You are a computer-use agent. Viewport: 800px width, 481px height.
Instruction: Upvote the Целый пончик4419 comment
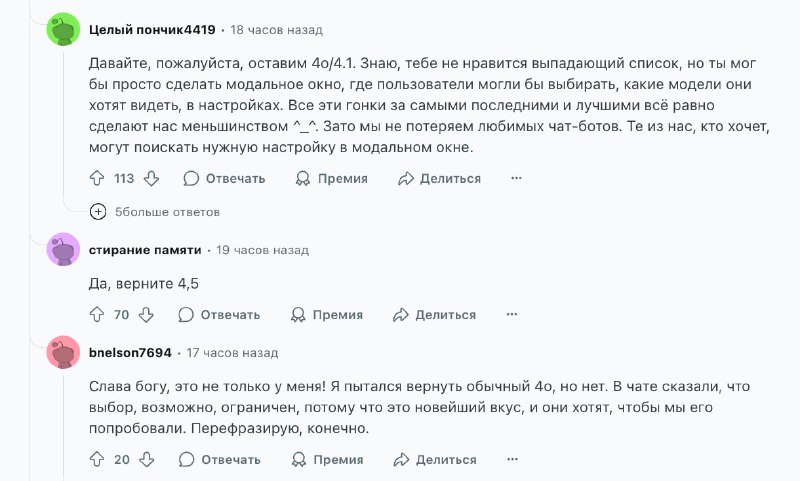coord(97,178)
